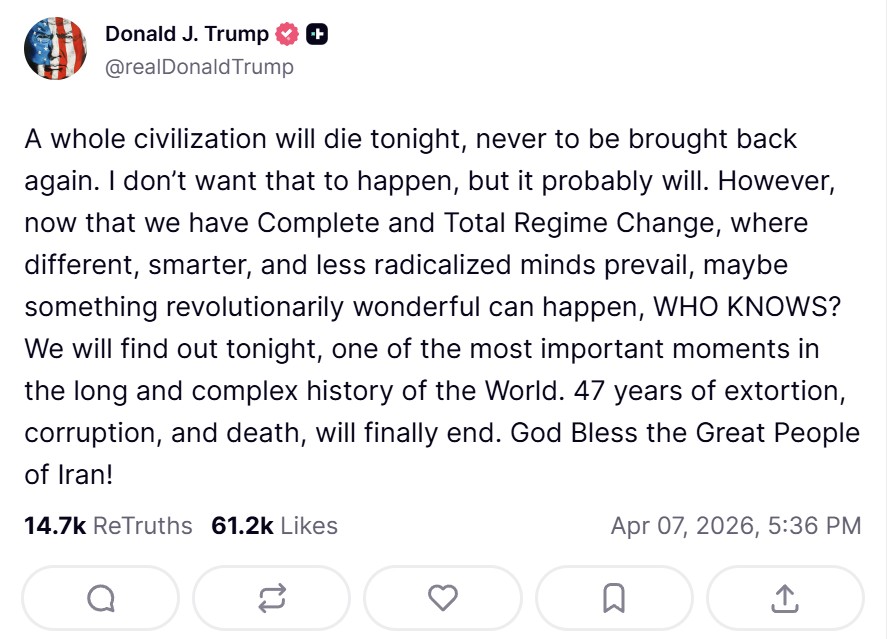Open the share options icon

[x=785, y=598]
